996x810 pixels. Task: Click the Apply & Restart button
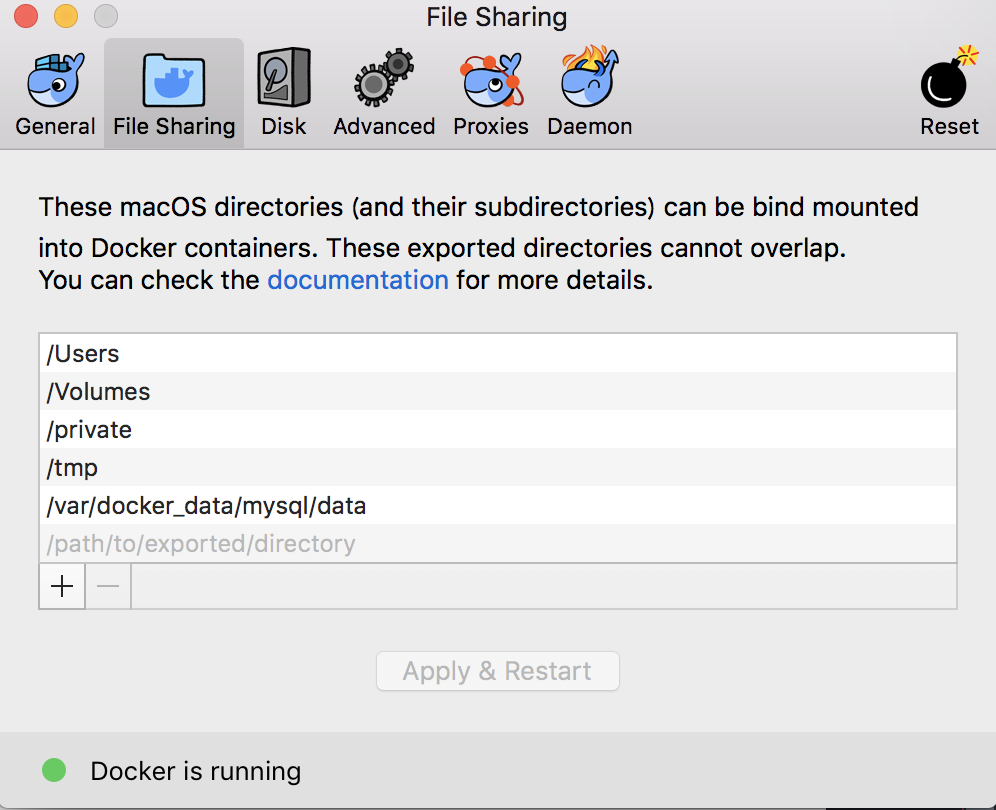tap(497, 671)
